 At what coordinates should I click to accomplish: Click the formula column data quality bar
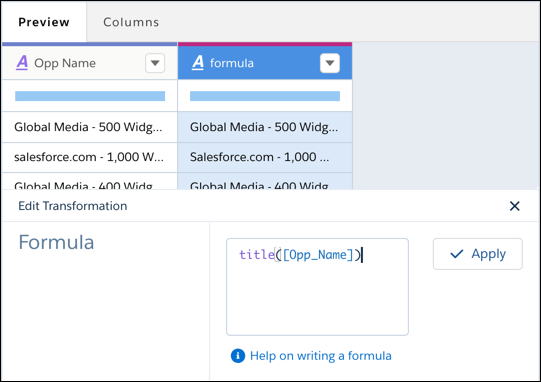[x=265, y=96]
